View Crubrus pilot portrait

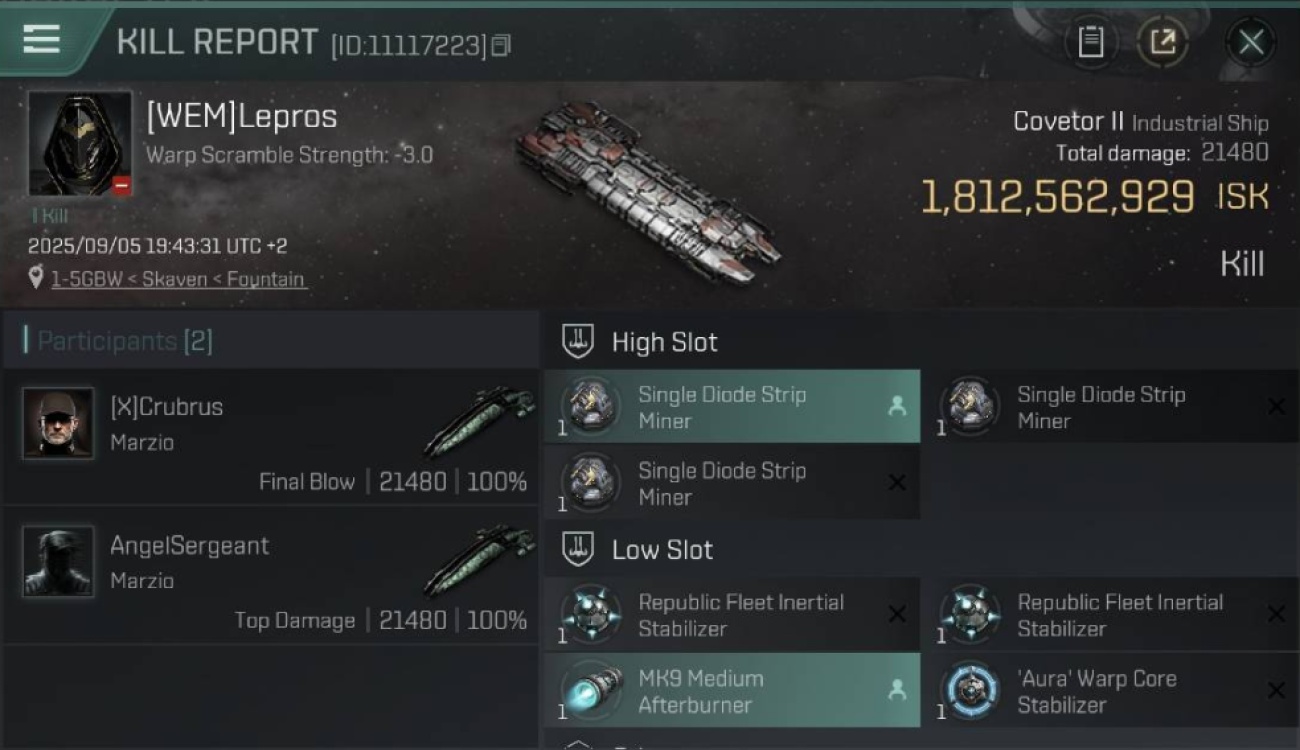tap(58, 423)
